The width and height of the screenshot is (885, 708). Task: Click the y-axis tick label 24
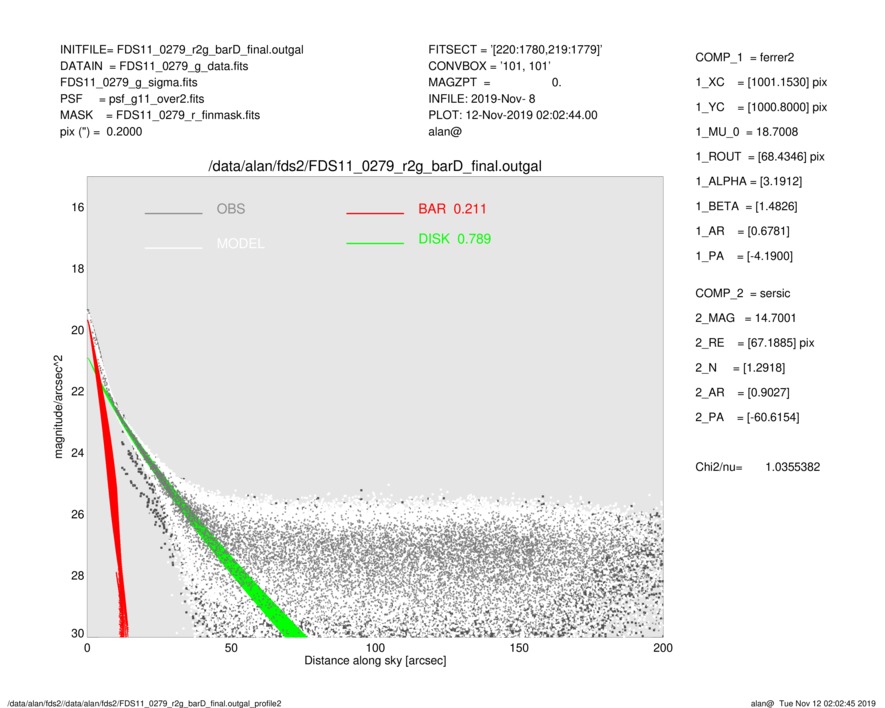pyautogui.click(x=78, y=453)
